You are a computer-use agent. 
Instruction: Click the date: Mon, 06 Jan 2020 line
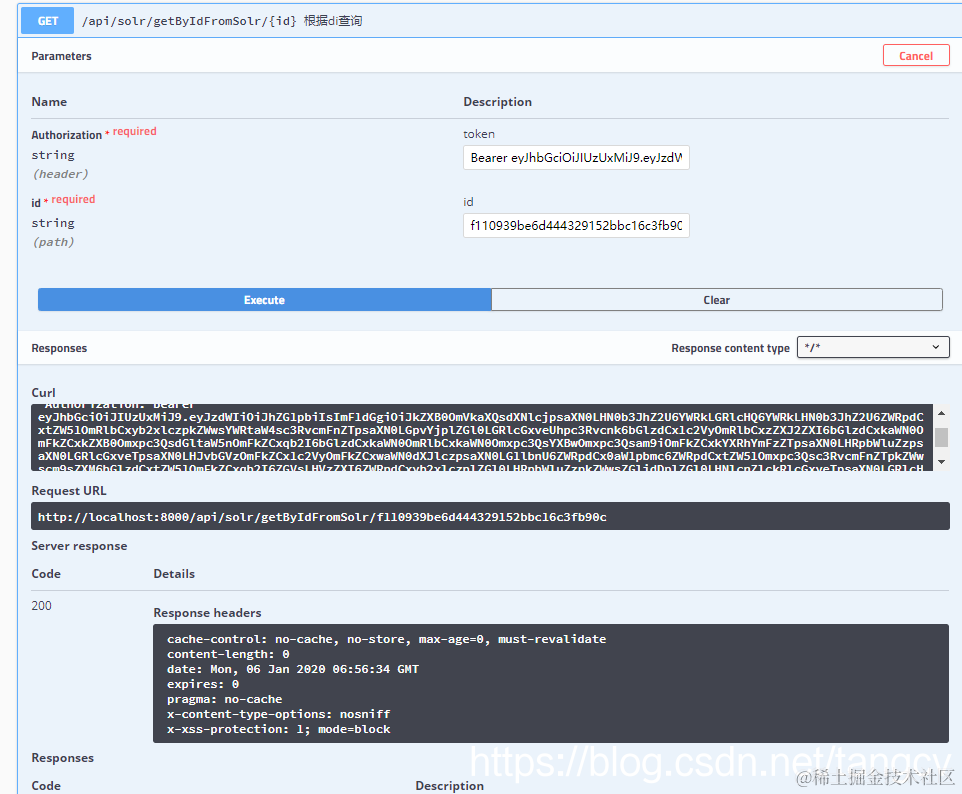tap(293, 669)
